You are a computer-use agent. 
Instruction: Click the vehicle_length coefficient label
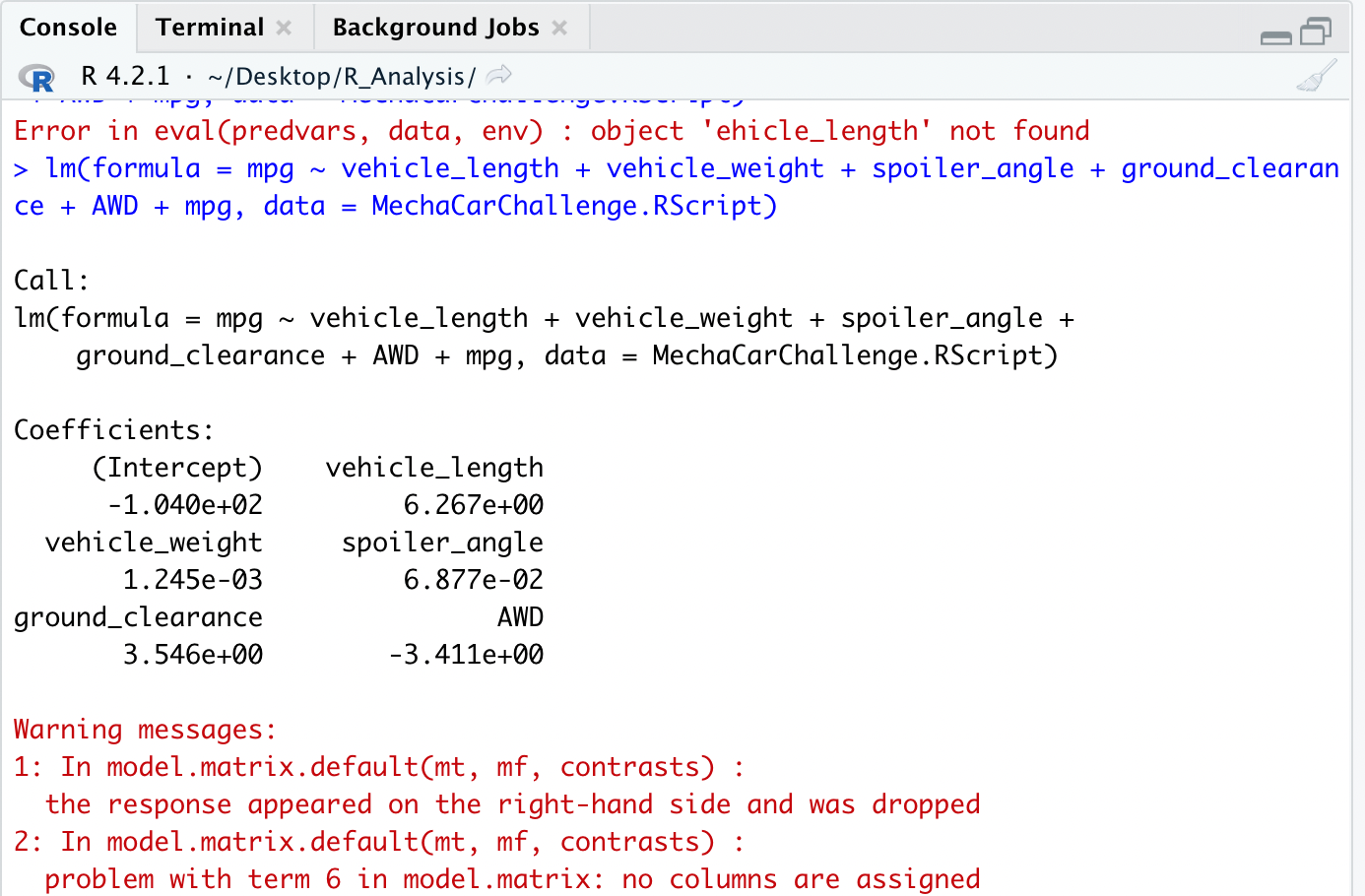pos(434,468)
